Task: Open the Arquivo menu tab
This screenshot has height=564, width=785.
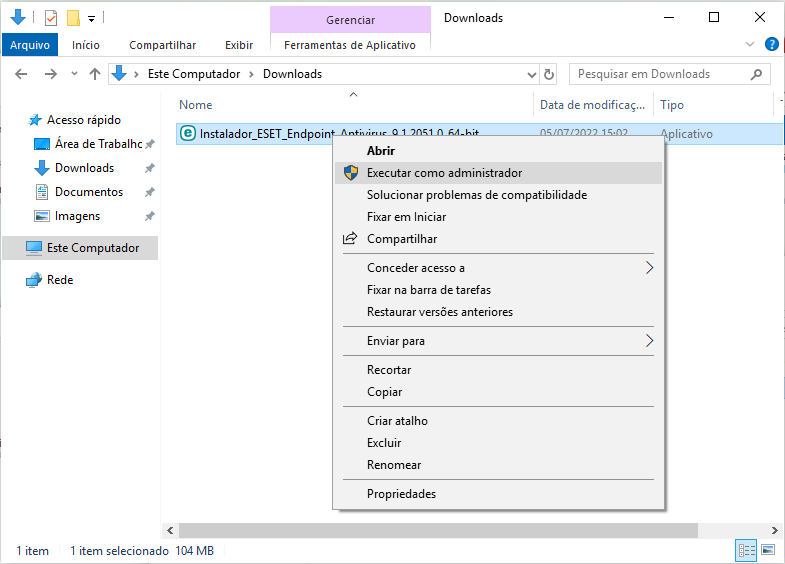Action: [29, 45]
